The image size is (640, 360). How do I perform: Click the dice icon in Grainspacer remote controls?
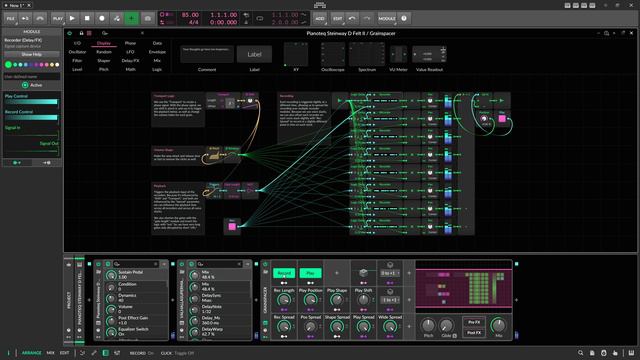pyautogui.click(x=363, y=273)
